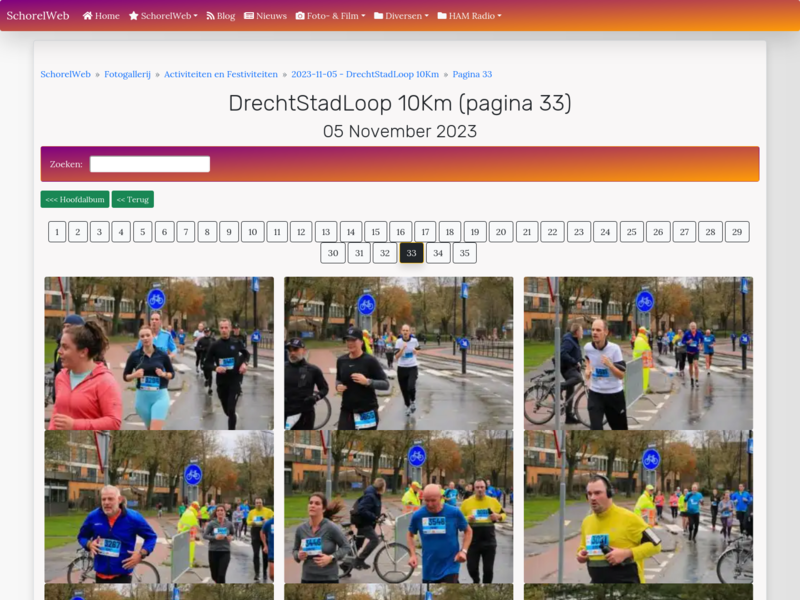Click the Home house icon
The image size is (800, 600).
87,16
